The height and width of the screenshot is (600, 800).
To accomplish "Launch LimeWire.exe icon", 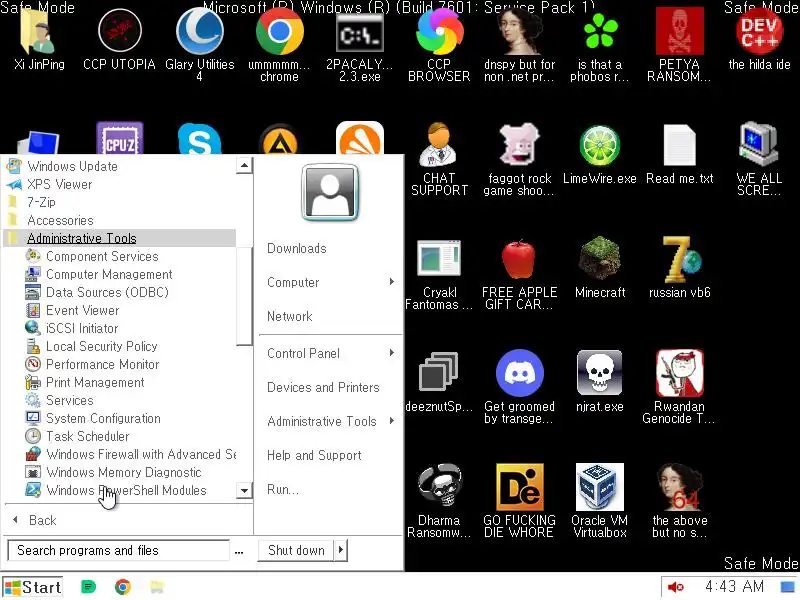I will (x=600, y=145).
